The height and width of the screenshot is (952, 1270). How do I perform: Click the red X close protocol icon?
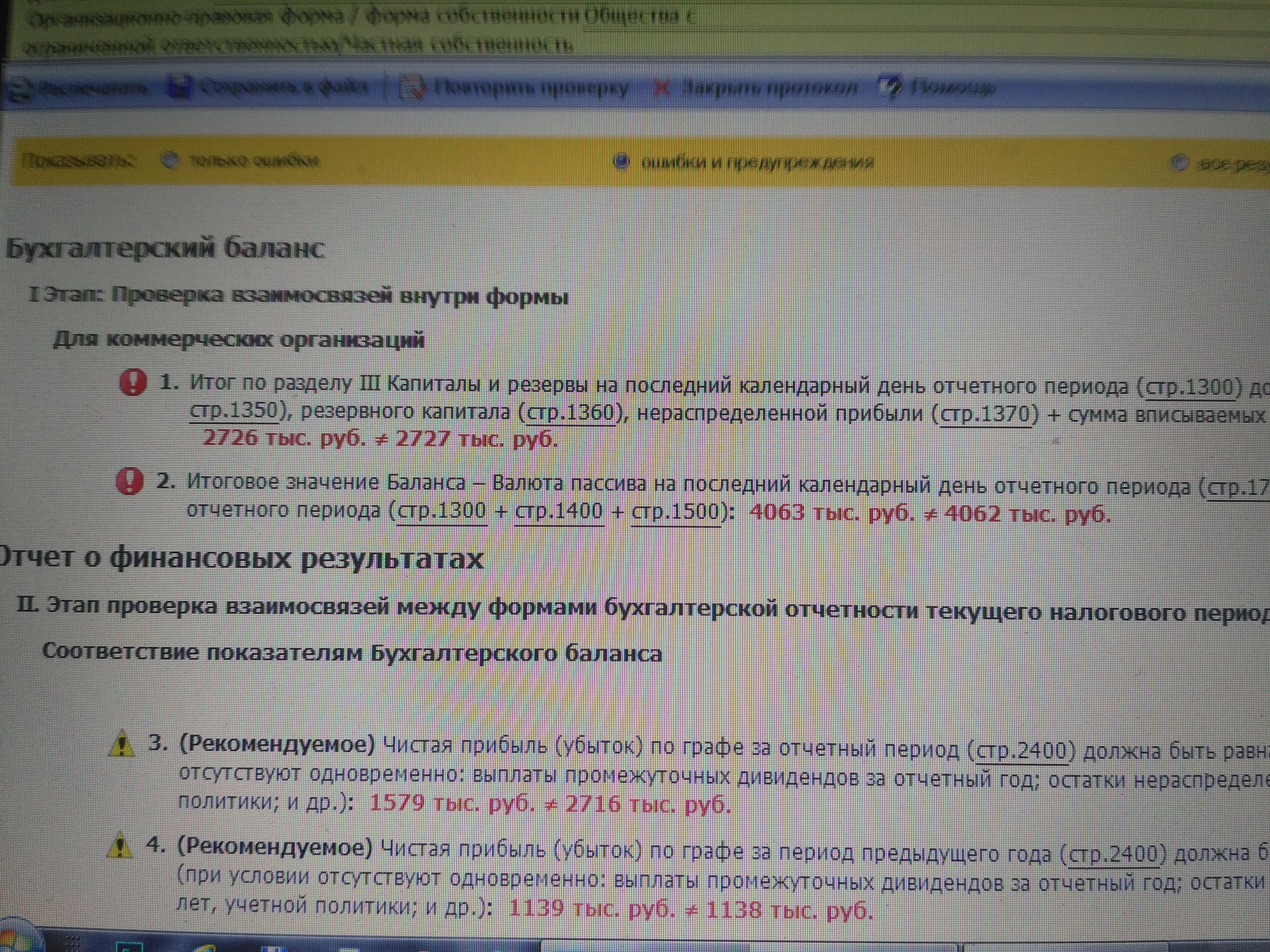click(662, 88)
